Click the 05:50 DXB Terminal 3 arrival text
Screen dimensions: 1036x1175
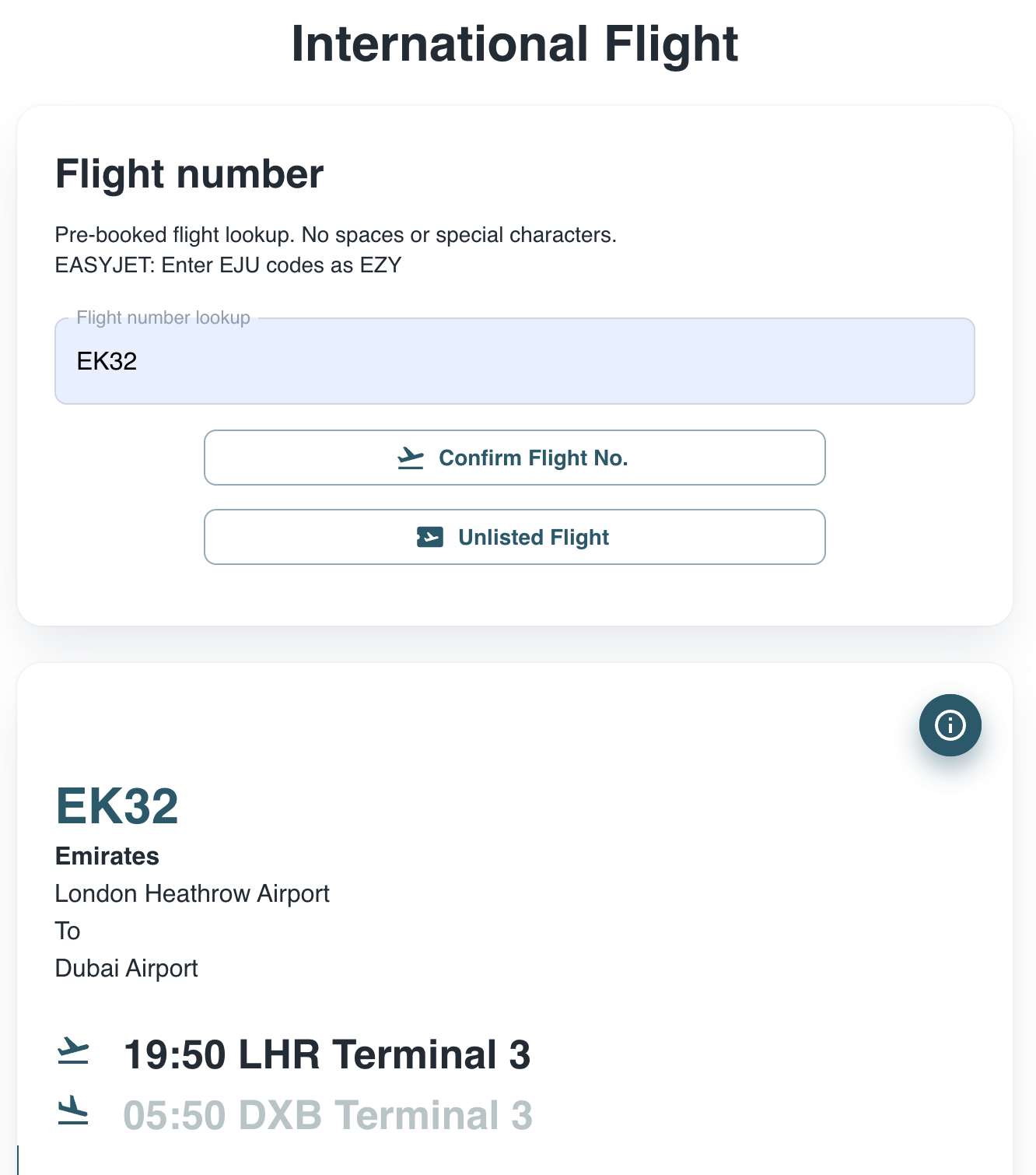pos(327,1115)
